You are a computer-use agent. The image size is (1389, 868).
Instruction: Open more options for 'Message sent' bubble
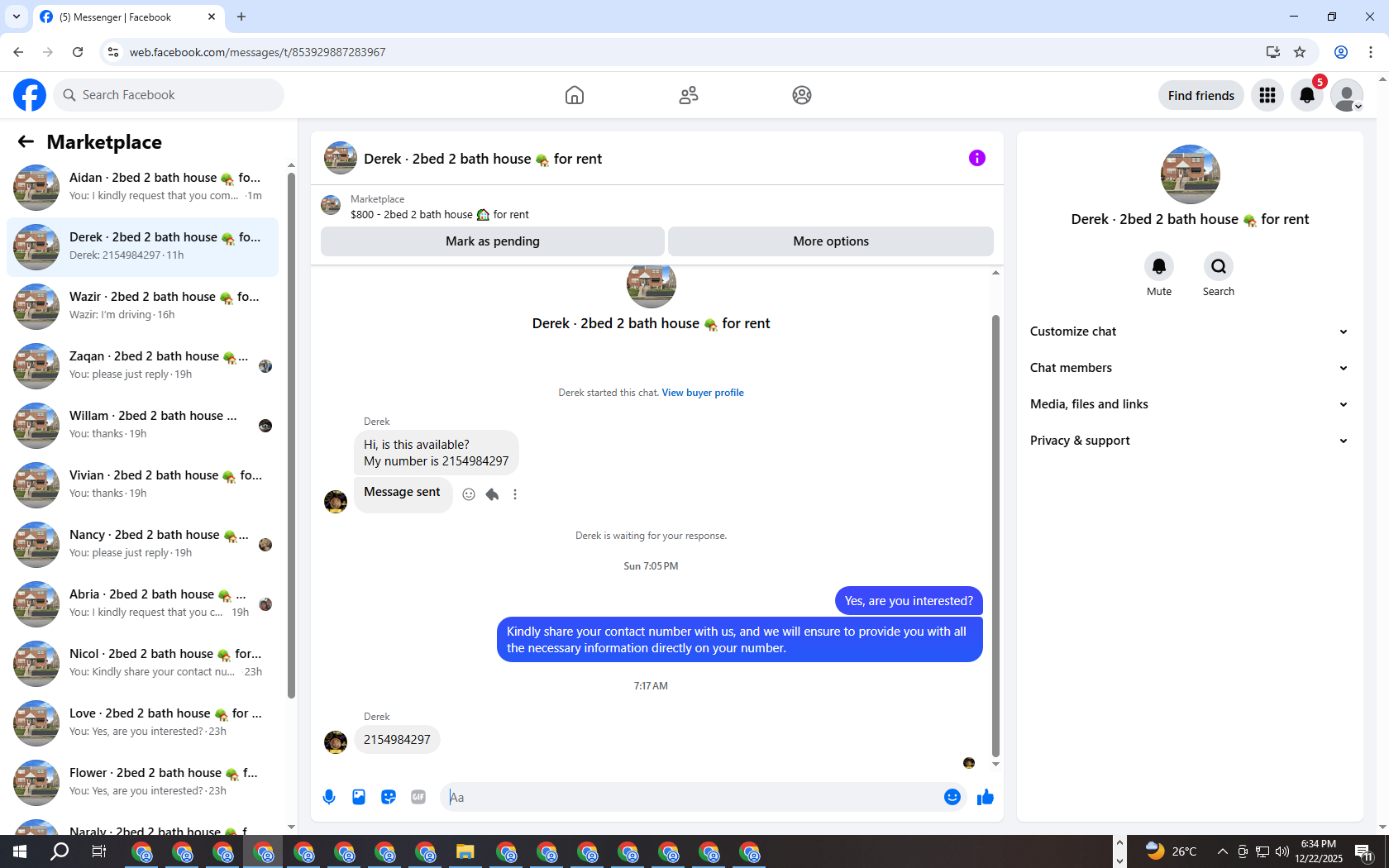point(515,494)
